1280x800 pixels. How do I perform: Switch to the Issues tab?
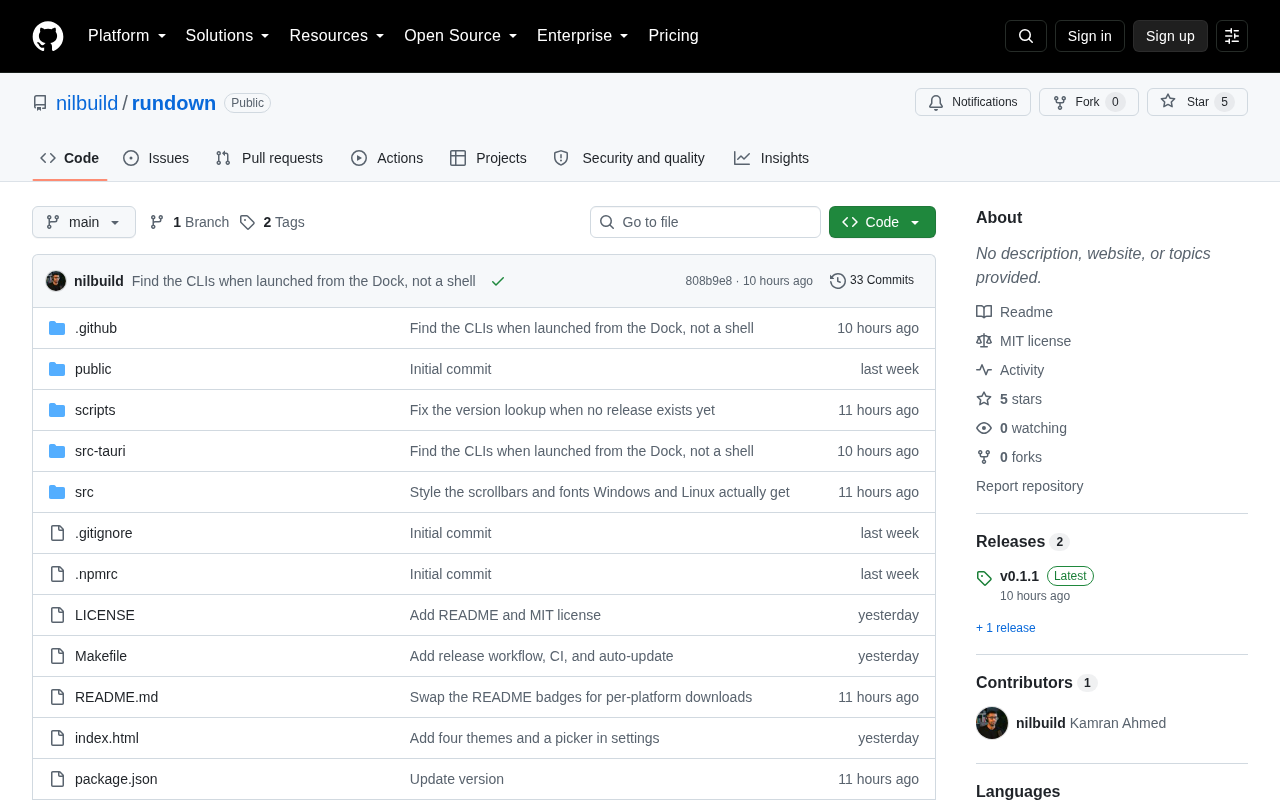[156, 158]
